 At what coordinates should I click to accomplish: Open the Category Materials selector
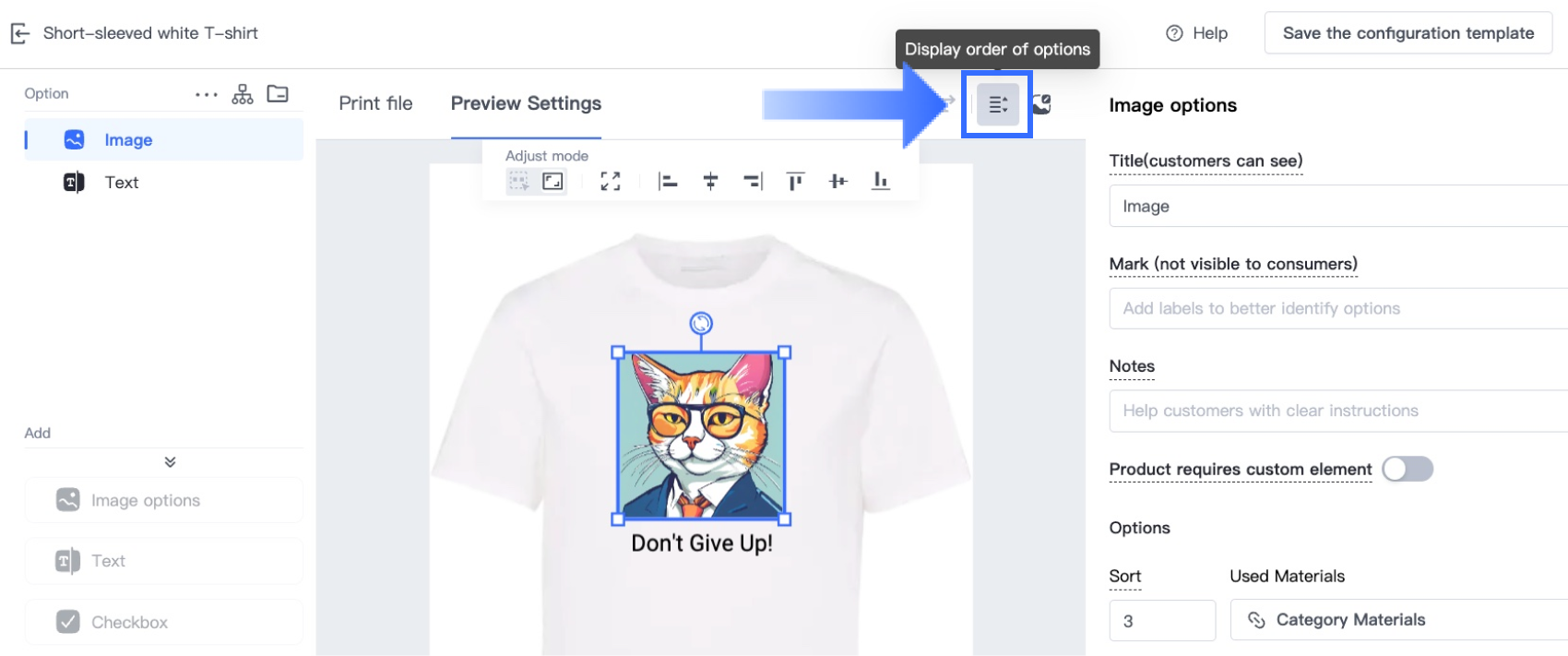(1399, 620)
